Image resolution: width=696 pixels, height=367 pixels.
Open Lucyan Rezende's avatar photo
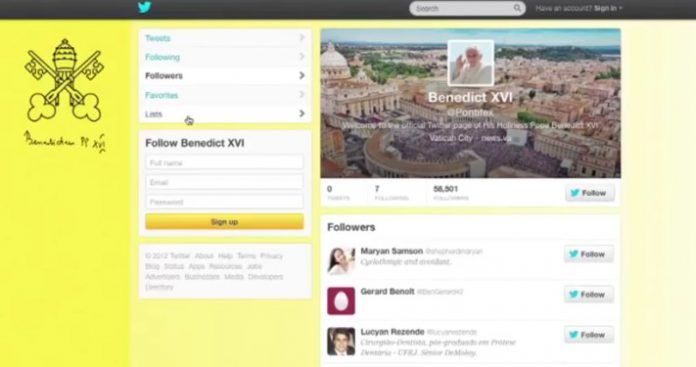pyautogui.click(x=341, y=341)
